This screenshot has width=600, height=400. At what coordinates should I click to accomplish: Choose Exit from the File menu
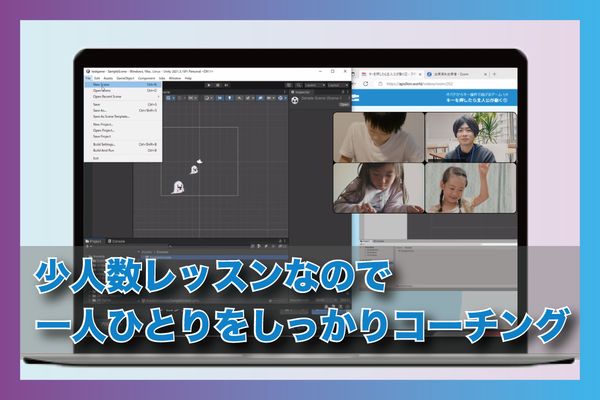[123, 158]
